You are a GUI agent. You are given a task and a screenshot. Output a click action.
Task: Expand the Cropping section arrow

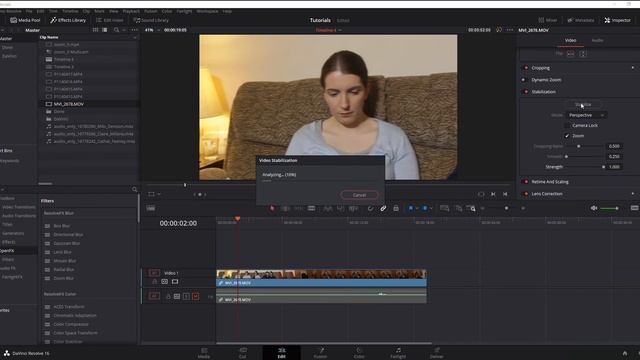pyautogui.click(x=633, y=68)
